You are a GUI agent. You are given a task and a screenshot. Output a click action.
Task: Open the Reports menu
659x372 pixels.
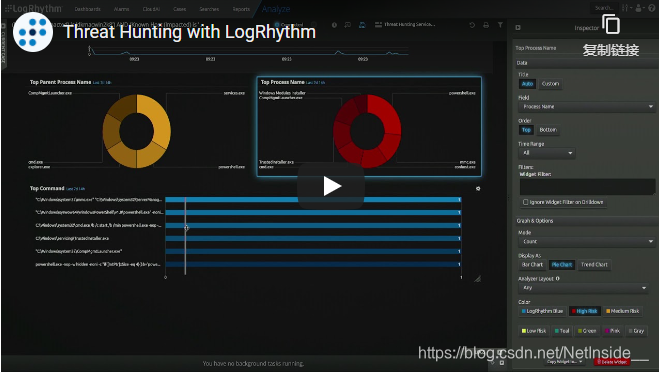241,9
